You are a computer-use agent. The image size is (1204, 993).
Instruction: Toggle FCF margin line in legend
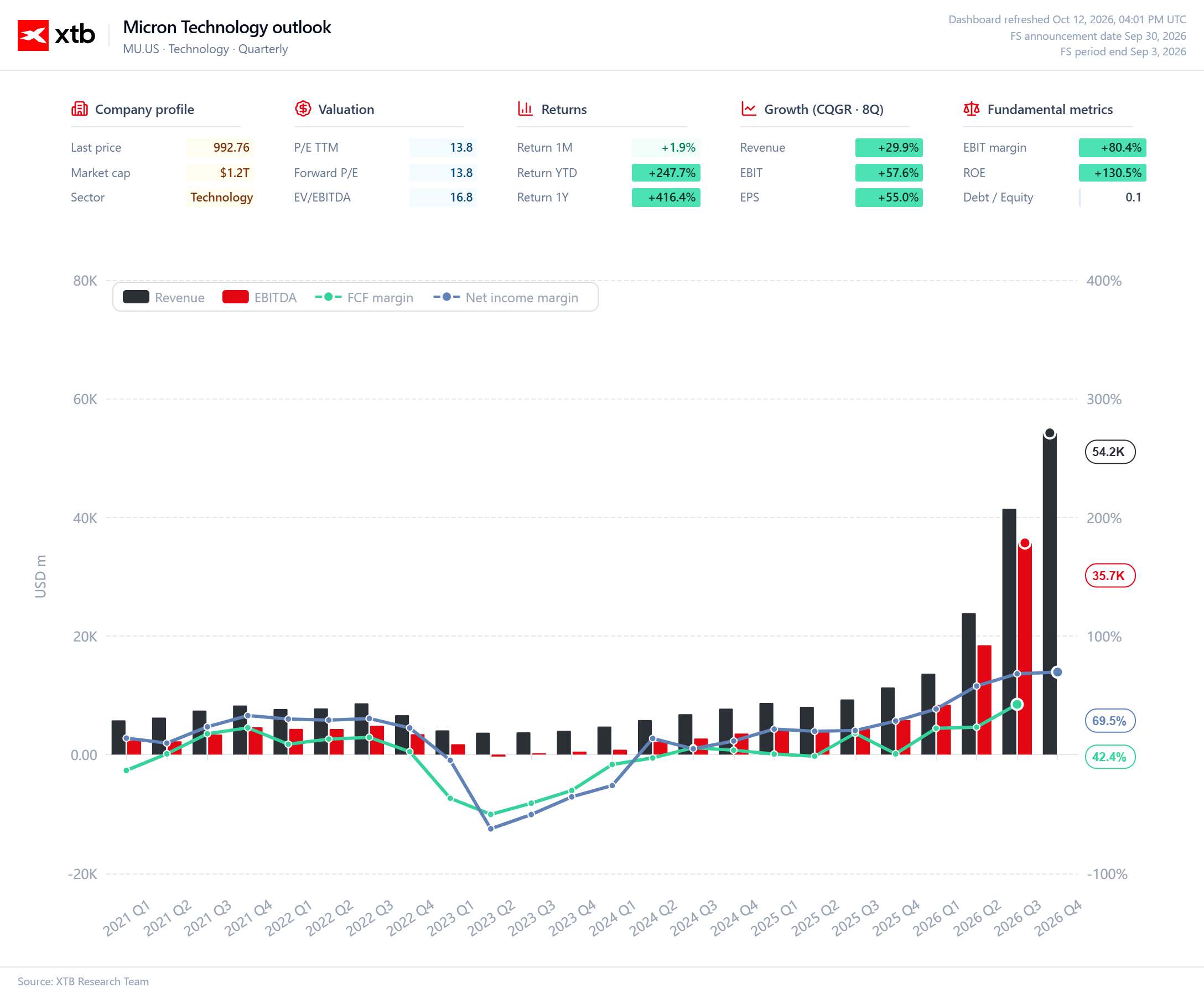tap(364, 297)
